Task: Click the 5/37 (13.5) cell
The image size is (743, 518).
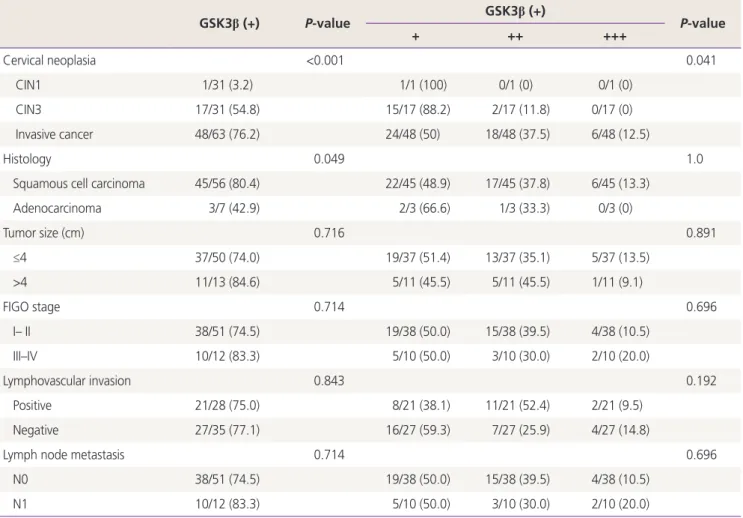Action: tap(620, 258)
